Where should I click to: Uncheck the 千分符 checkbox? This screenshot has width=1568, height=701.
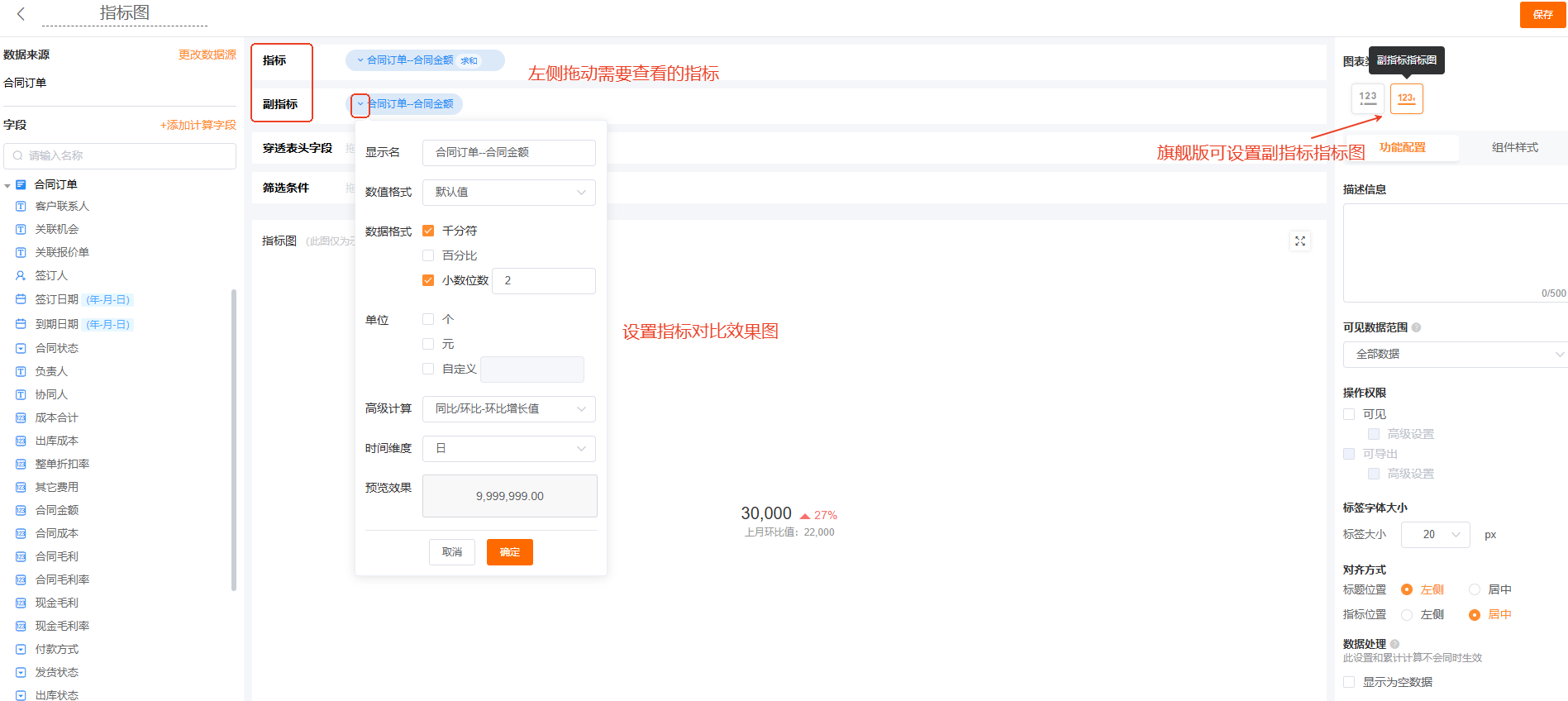click(x=428, y=231)
